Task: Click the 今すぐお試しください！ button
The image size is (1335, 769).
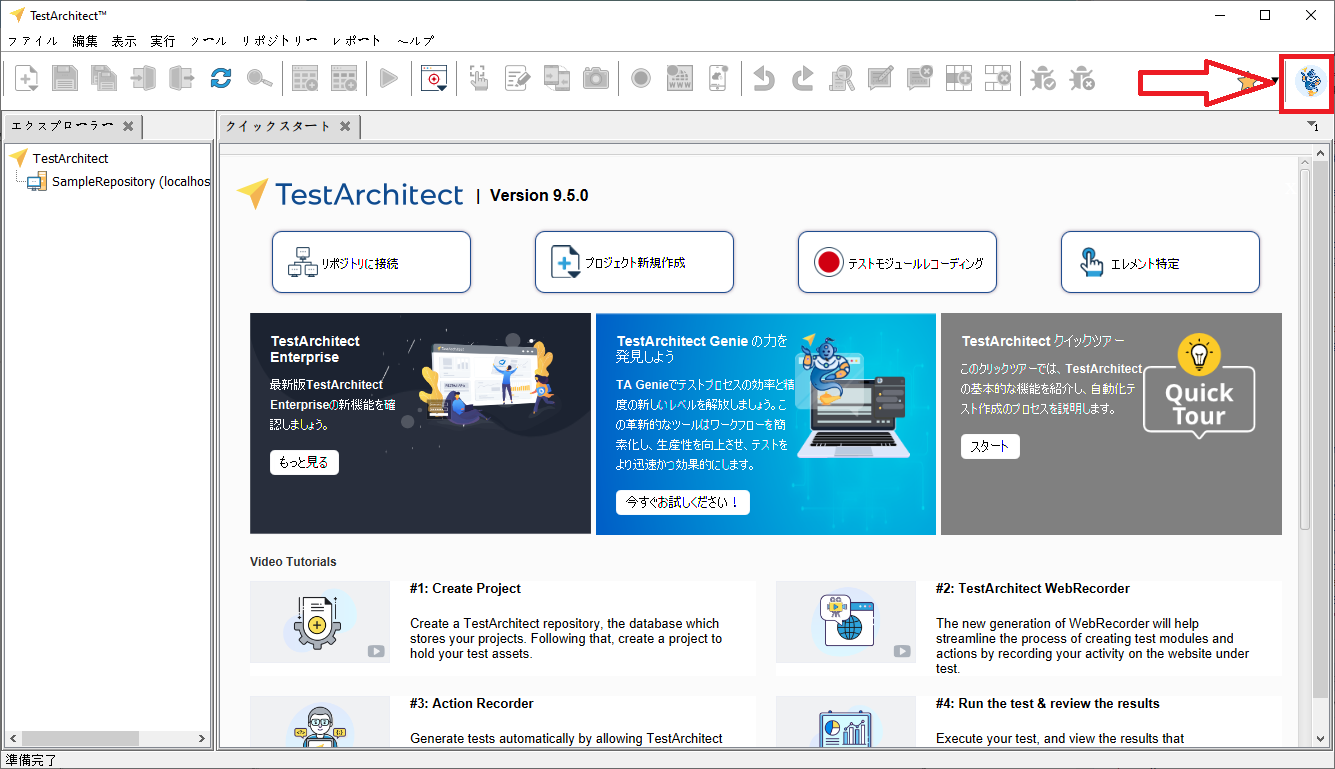Action: 683,502
